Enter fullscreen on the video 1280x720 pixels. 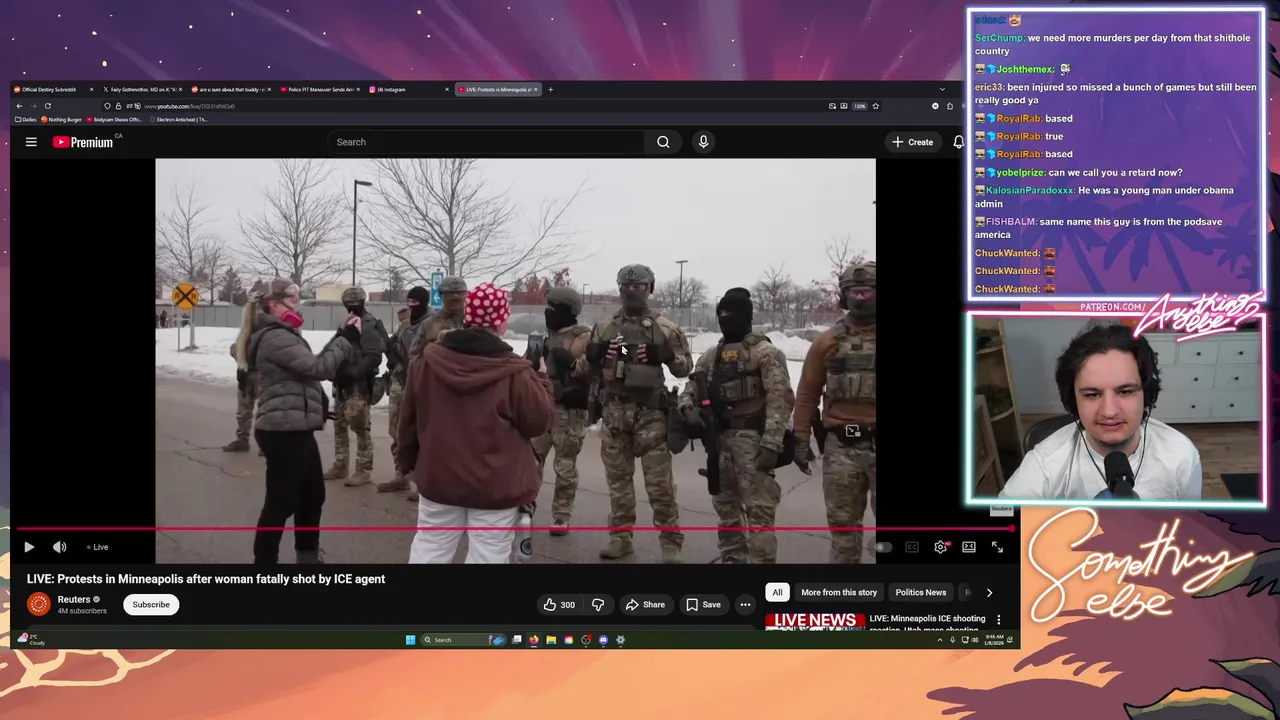coord(997,547)
